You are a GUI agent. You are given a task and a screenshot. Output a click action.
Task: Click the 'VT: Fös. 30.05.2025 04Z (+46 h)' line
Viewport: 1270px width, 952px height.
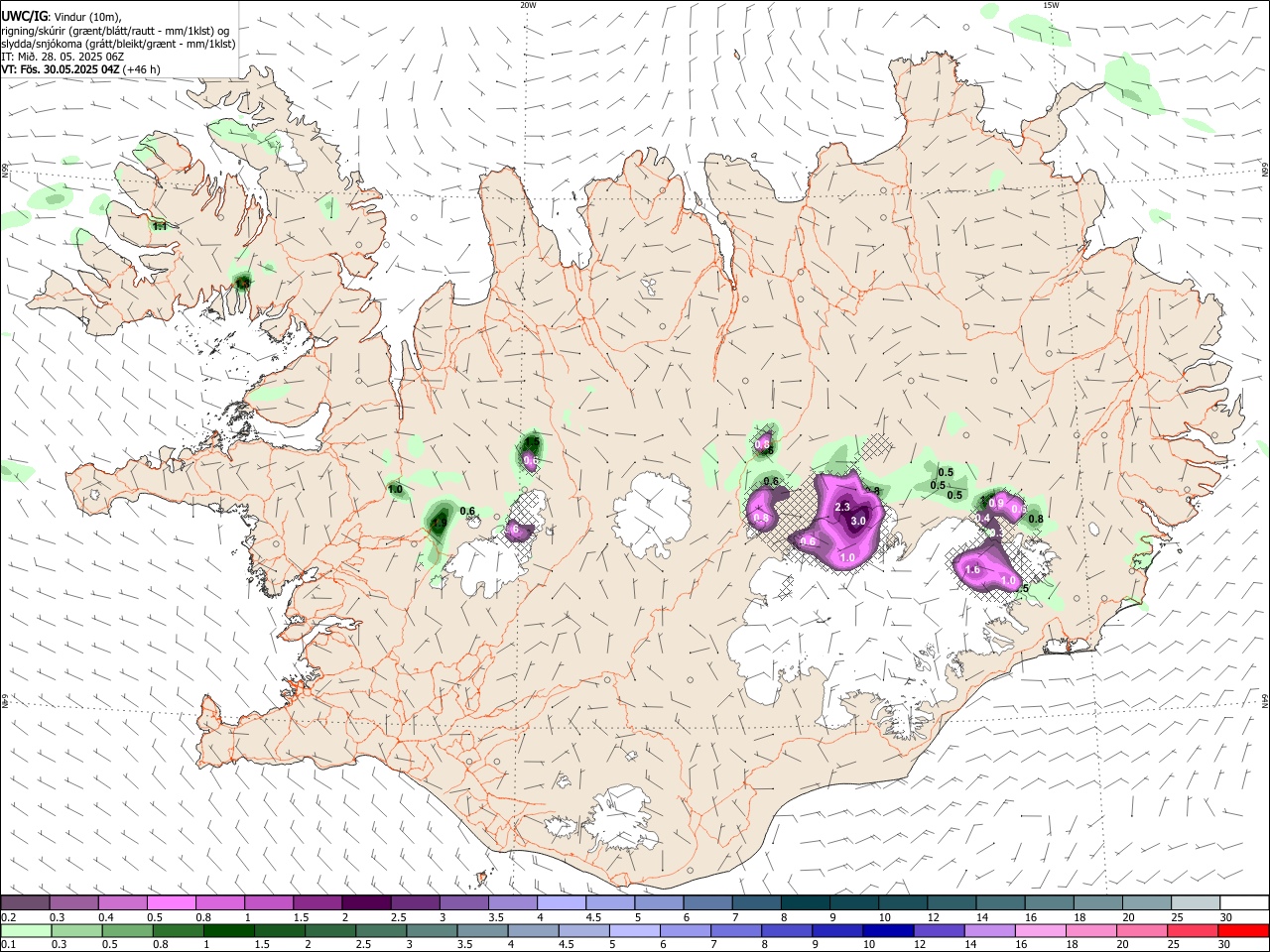(x=80, y=69)
